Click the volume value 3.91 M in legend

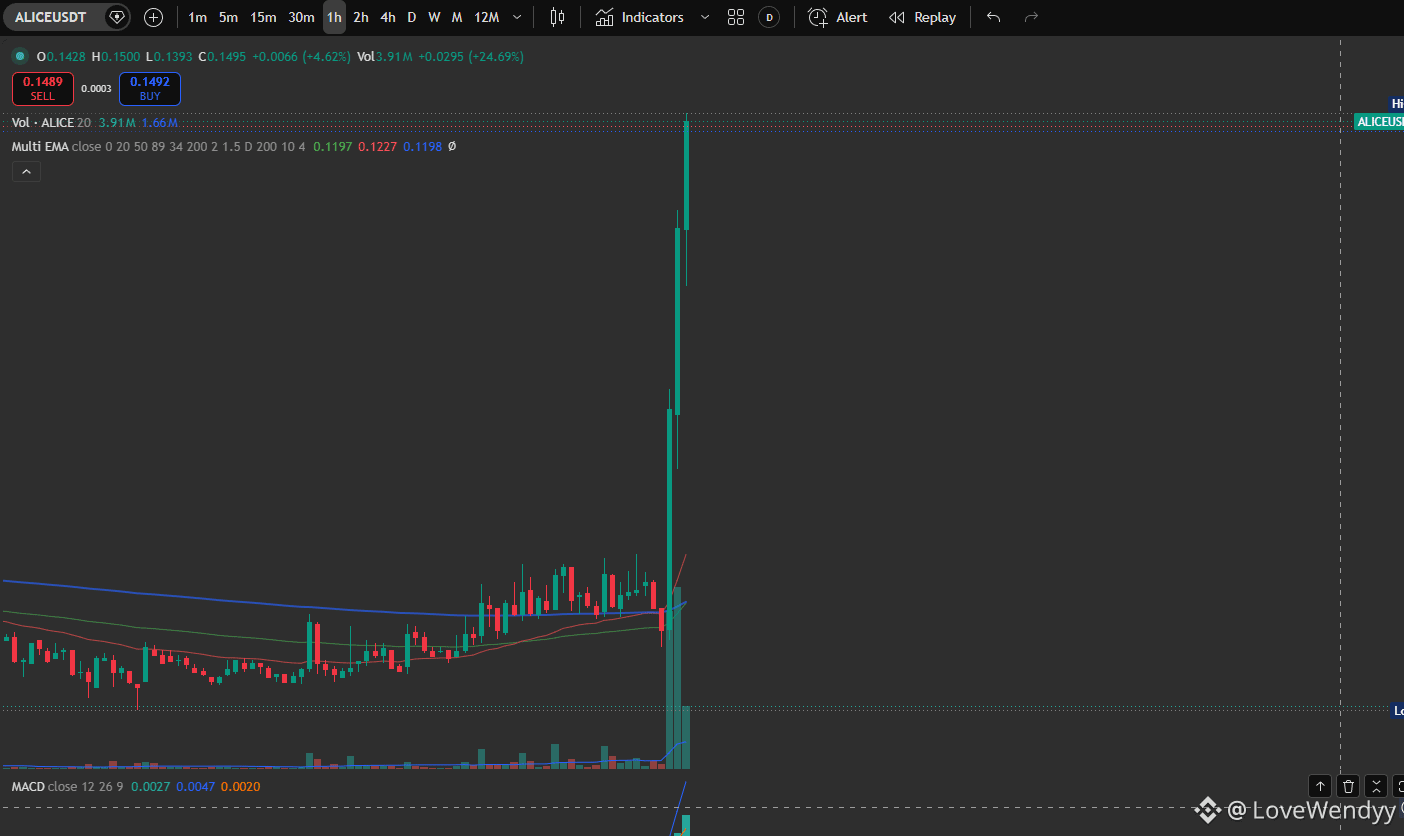tap(117, 123)
